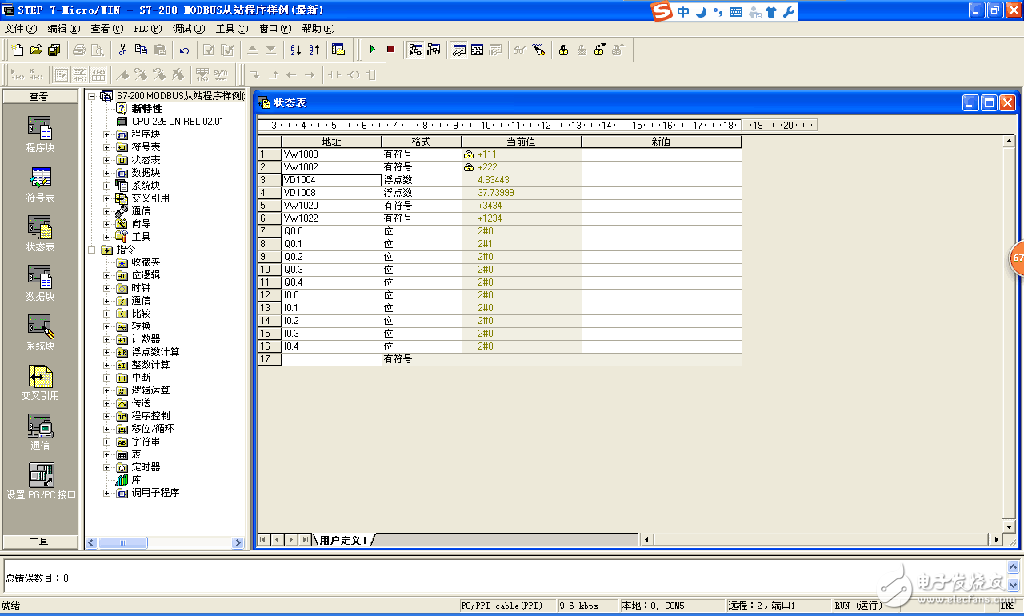The image size is (1024, 616).
Task: Open the 通信 icon in navigation bar
Action: pos(40,427)
